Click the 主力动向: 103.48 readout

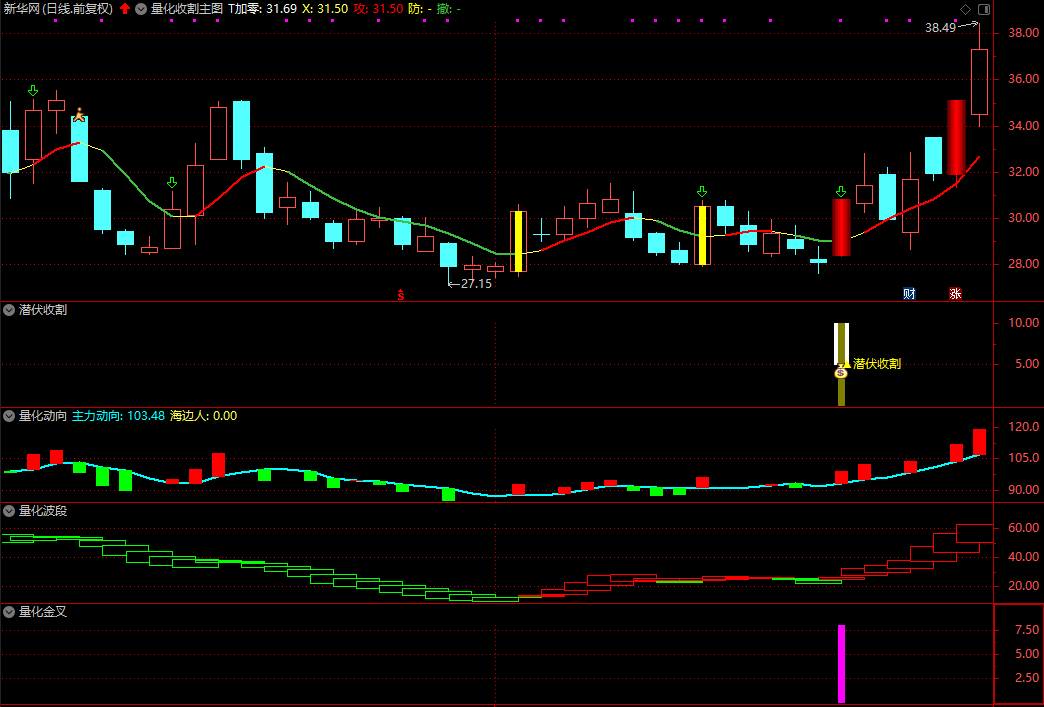pyautogui.click(x=119, y=416)
